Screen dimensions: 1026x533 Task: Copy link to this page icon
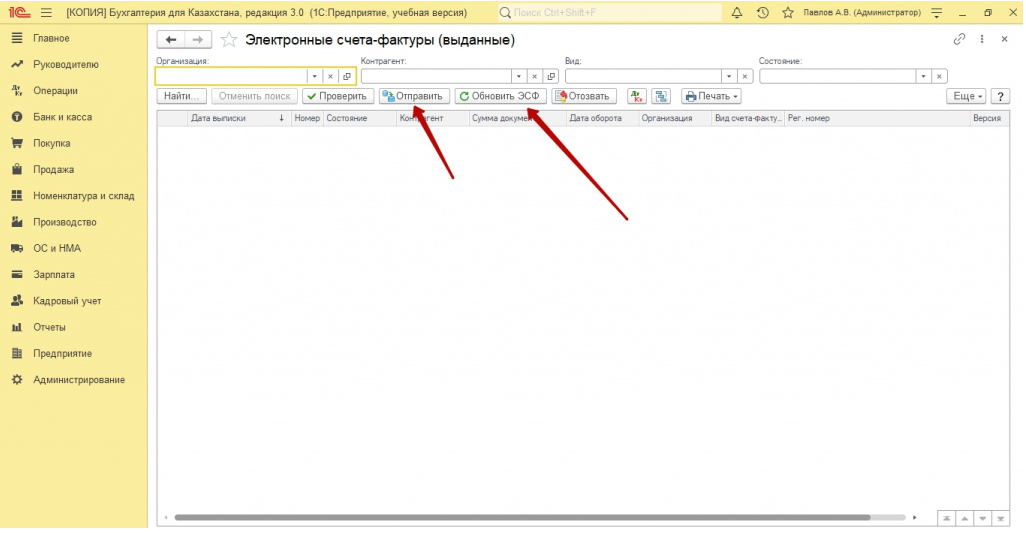tap(959, 39)
